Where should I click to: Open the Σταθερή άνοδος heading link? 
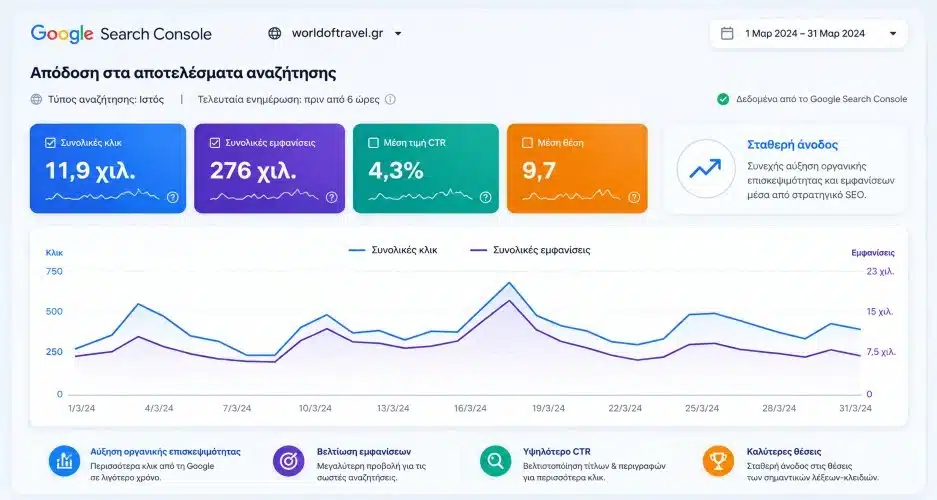click(792, 145)
